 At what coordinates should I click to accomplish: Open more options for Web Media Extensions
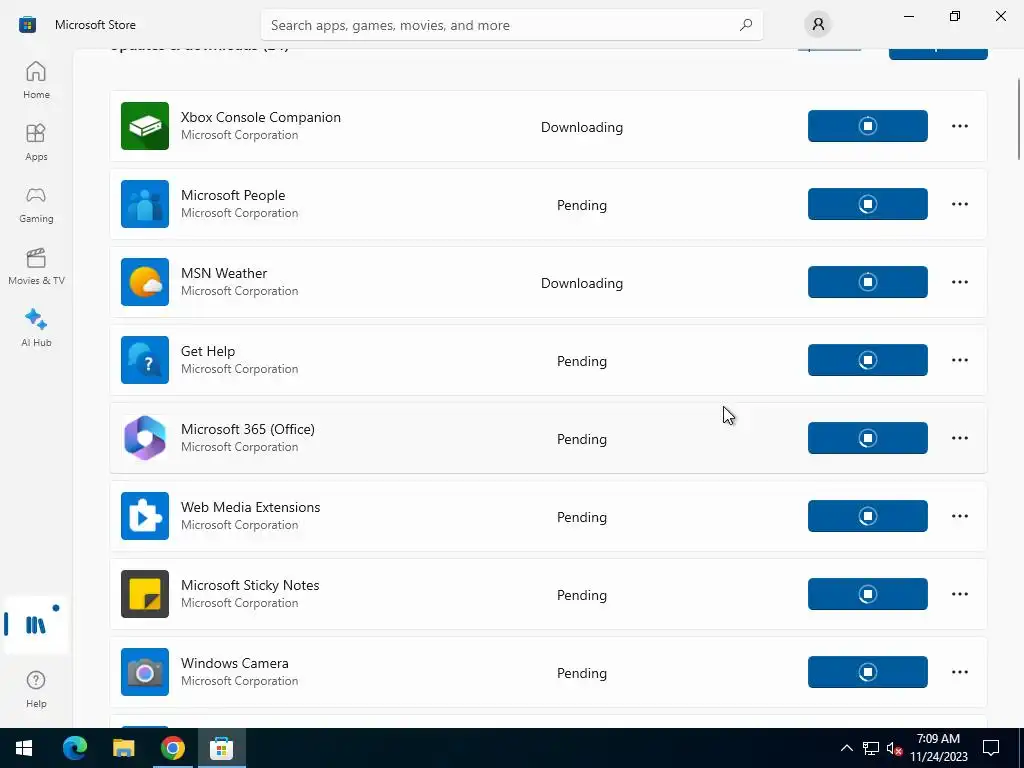click(x=959, y=516)
